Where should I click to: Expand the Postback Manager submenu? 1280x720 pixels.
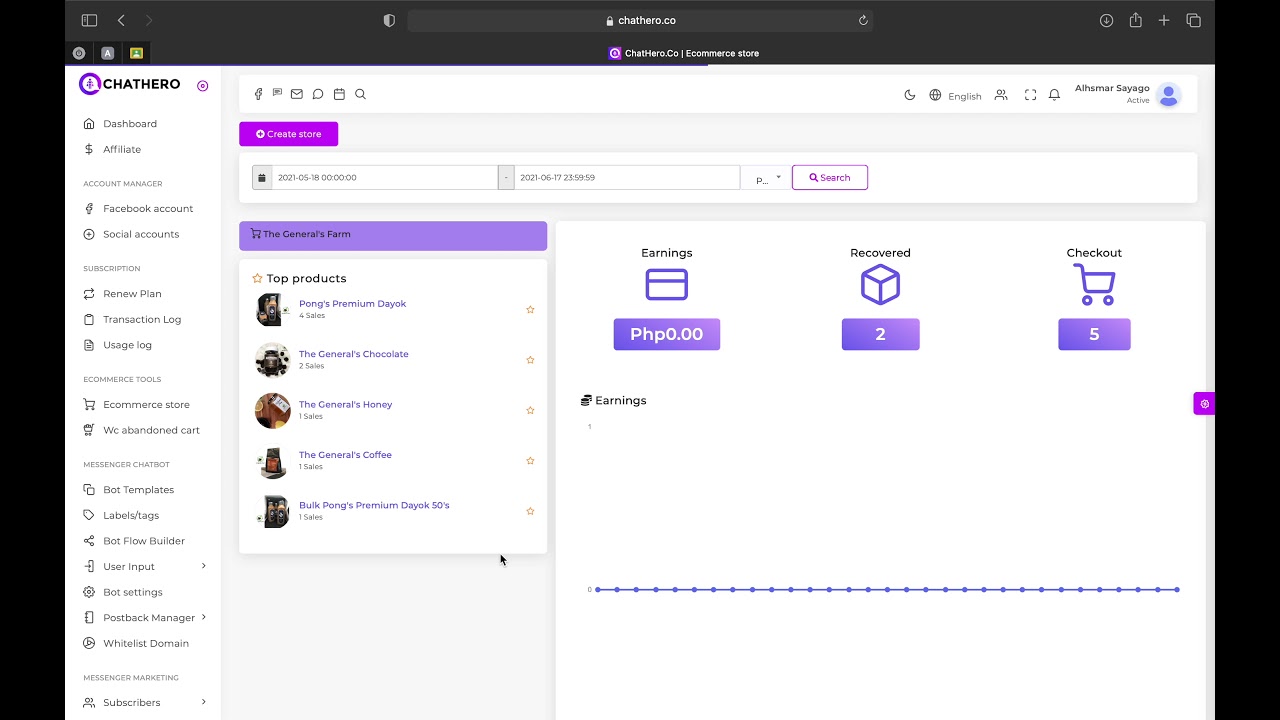point(145,618)
